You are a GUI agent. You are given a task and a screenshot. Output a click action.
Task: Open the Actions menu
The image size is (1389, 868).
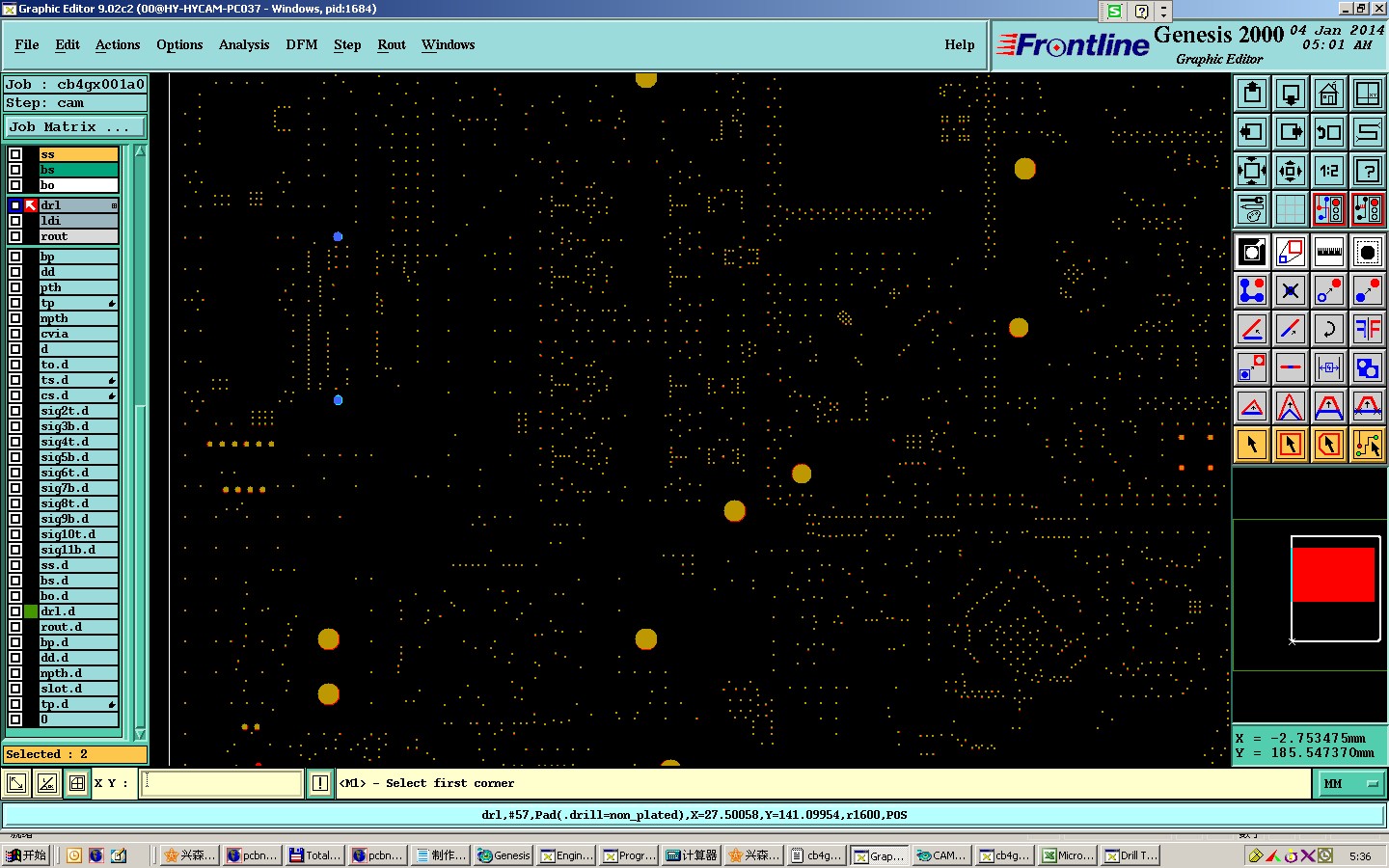pos(118,45)
